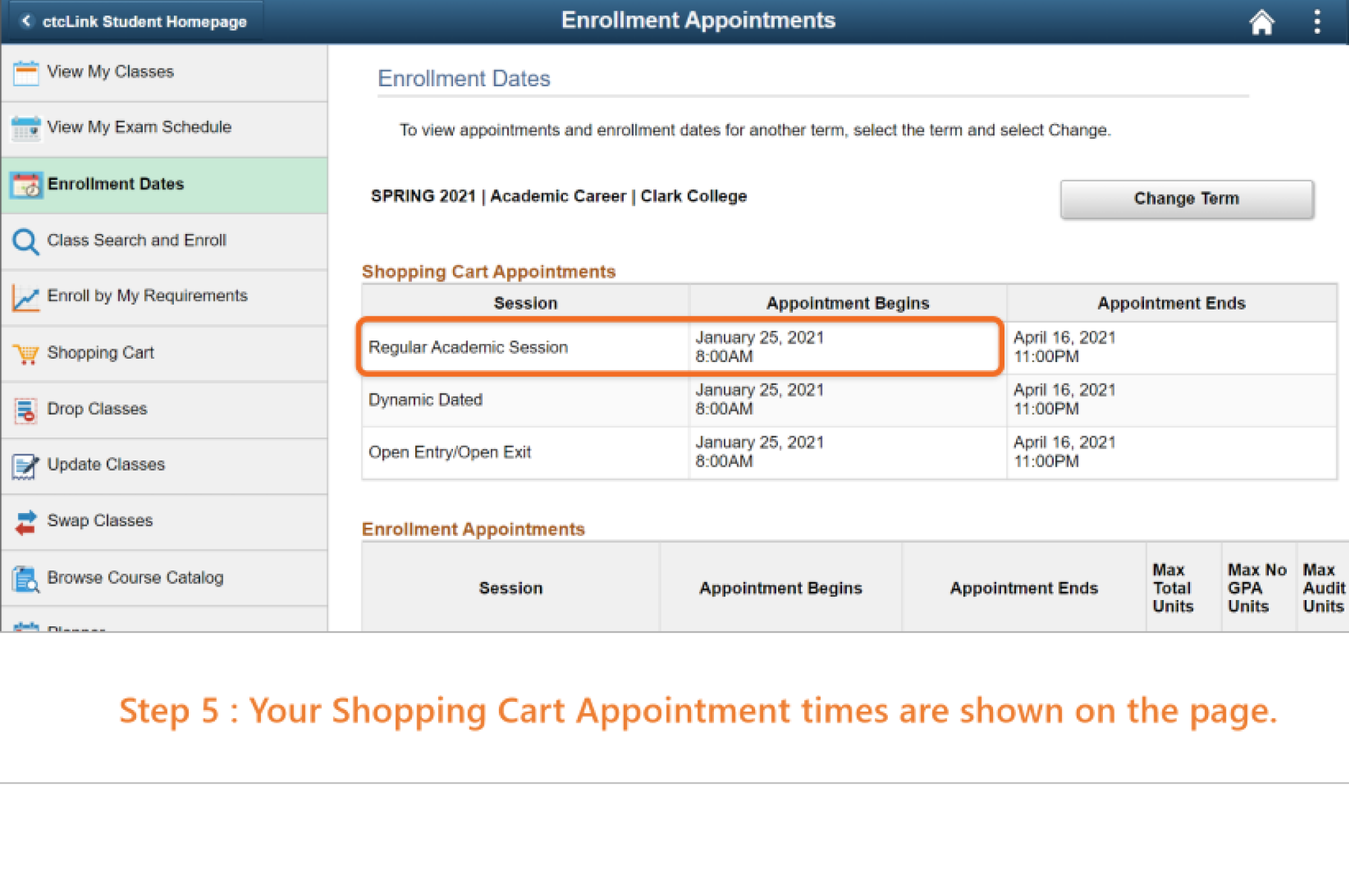This screenshot has height=896, width=1349.
Task: Click the Enroll by My Requirements chart icon
Action: (26, 297)
